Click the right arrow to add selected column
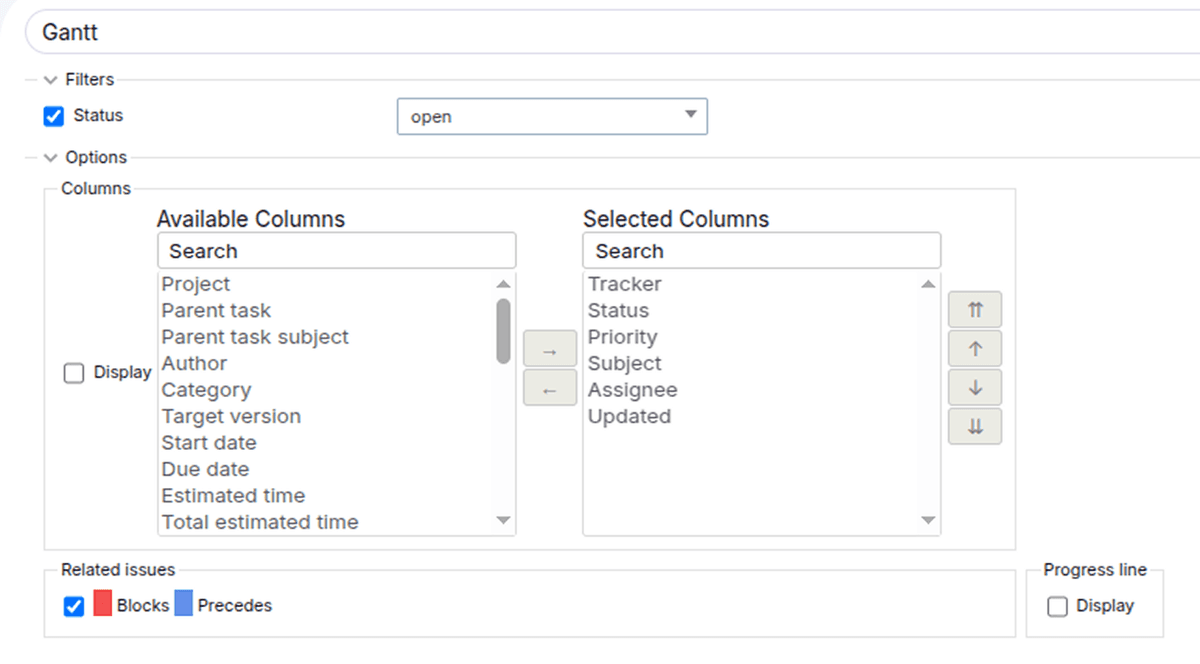The height and width of the screenshot is (664, 1200). 548,349
